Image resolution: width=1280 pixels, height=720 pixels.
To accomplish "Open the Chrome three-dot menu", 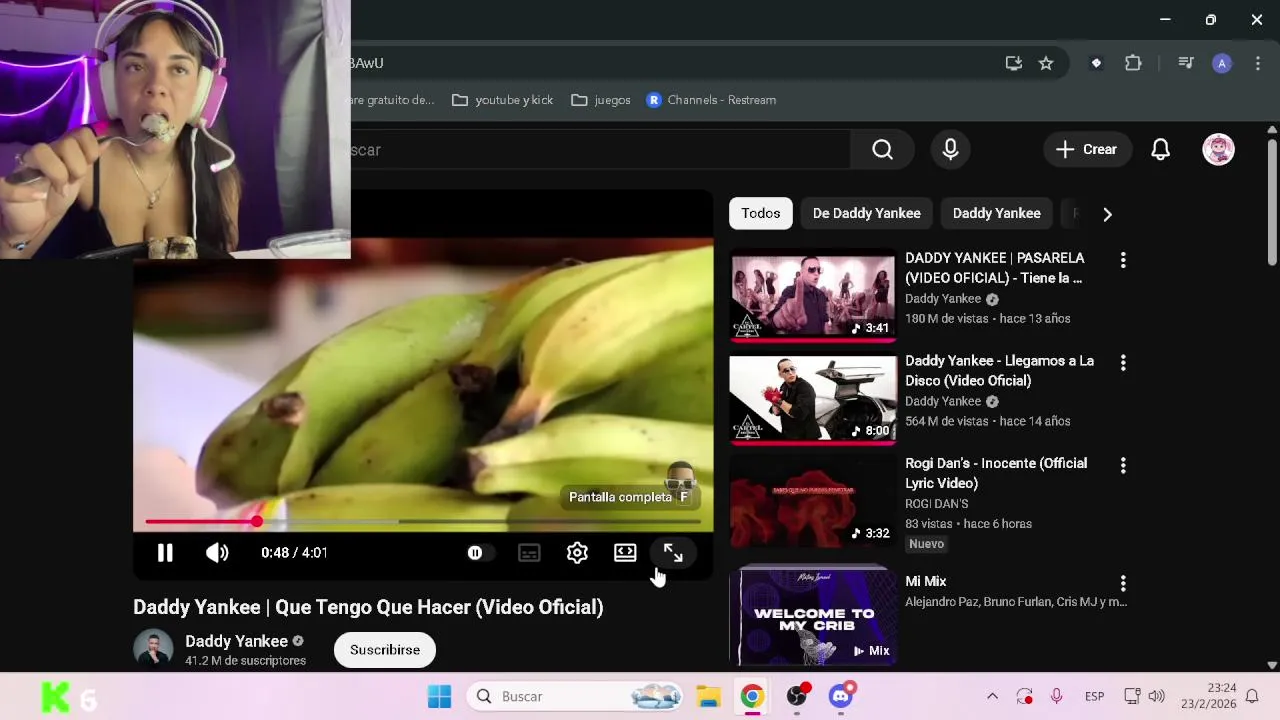I will tap(1258, 63).
